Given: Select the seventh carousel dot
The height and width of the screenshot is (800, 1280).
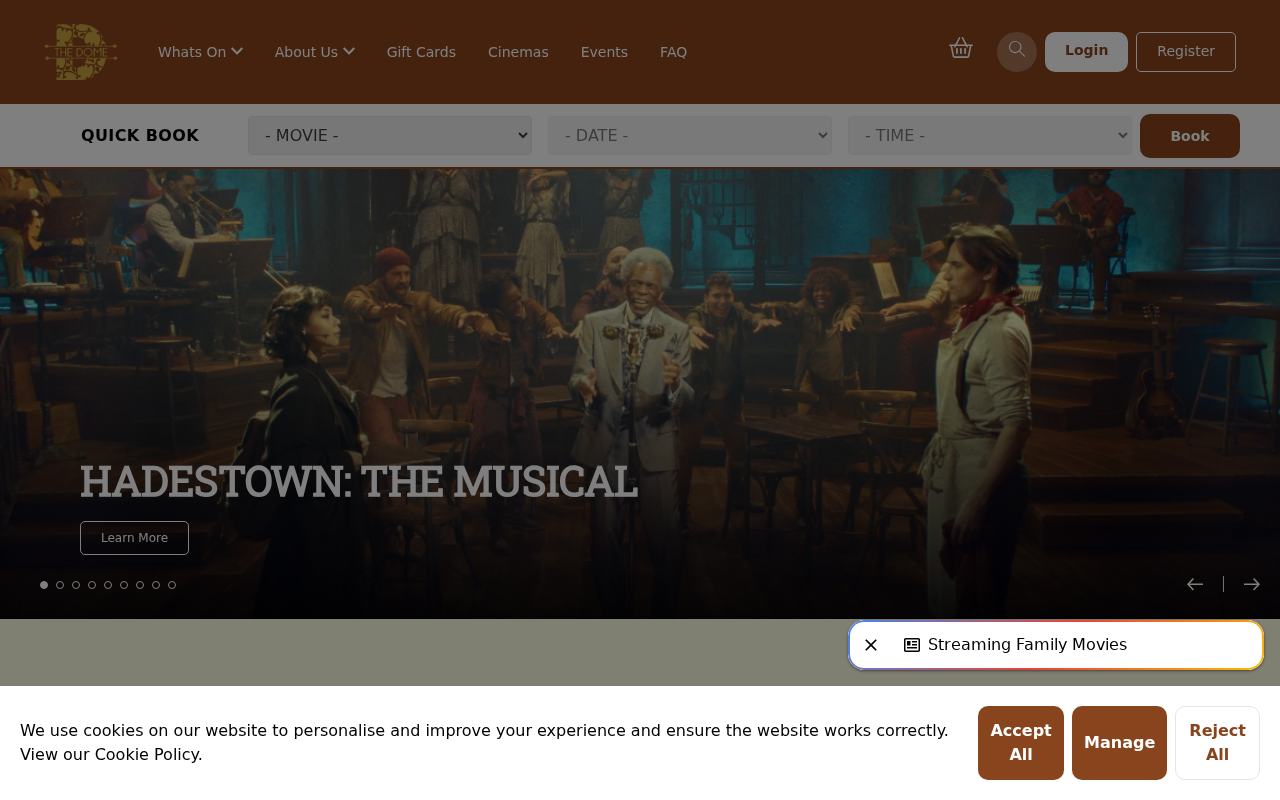Looking at the screenshot, I should pyautogui.click(x=140, y=585).
